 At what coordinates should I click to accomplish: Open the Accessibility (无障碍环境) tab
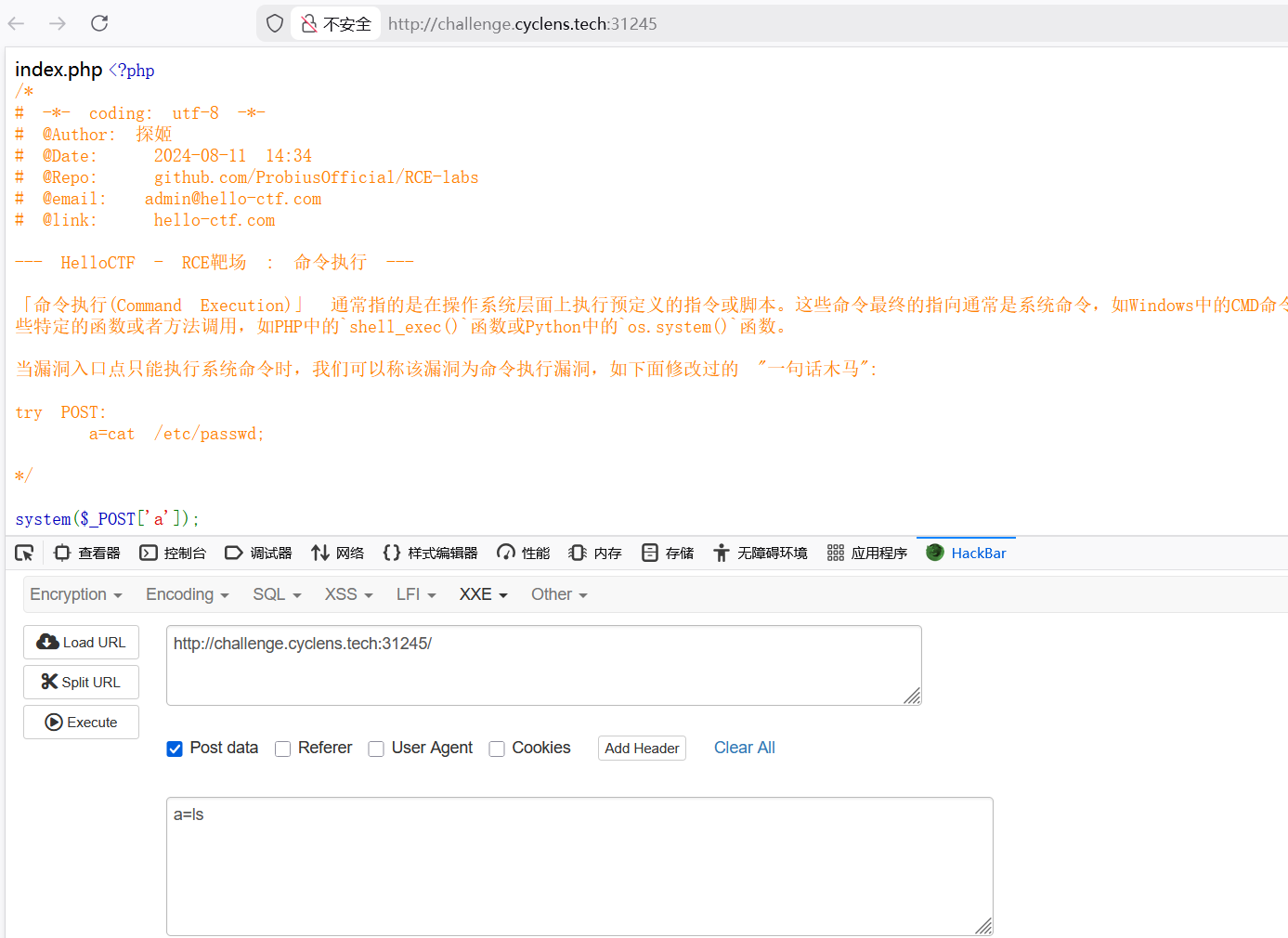click(x=760, y=554)
